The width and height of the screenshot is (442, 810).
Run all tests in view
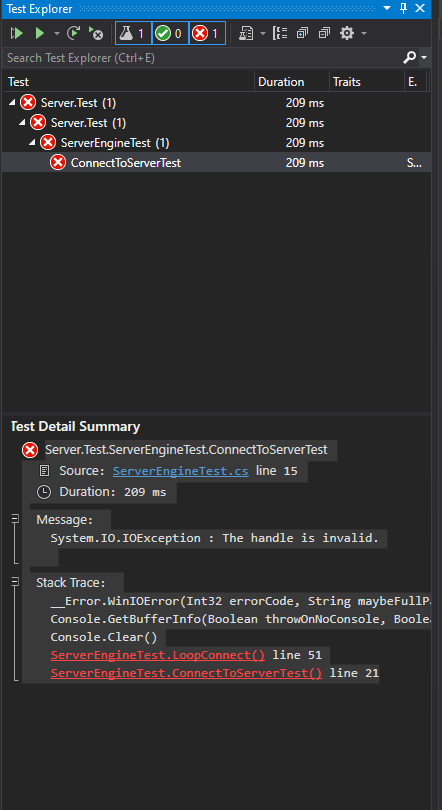tap(17, 34)
